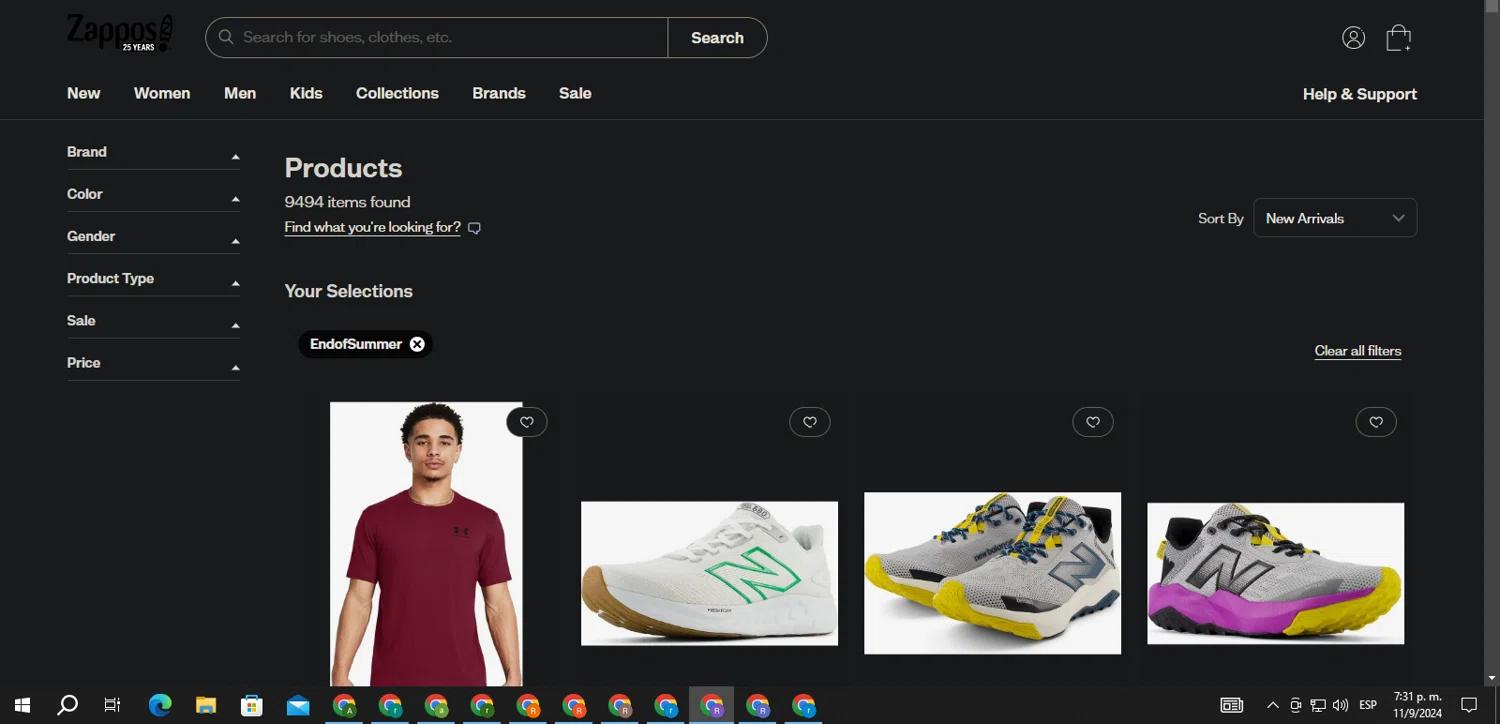Open Help & Support

click(x=1360, y=94)
